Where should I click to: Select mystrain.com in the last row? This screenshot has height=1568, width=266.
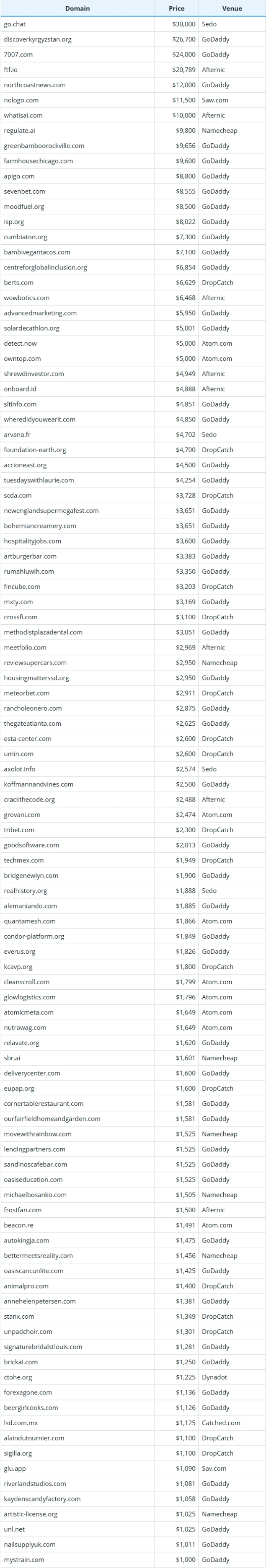(24, 1560)
